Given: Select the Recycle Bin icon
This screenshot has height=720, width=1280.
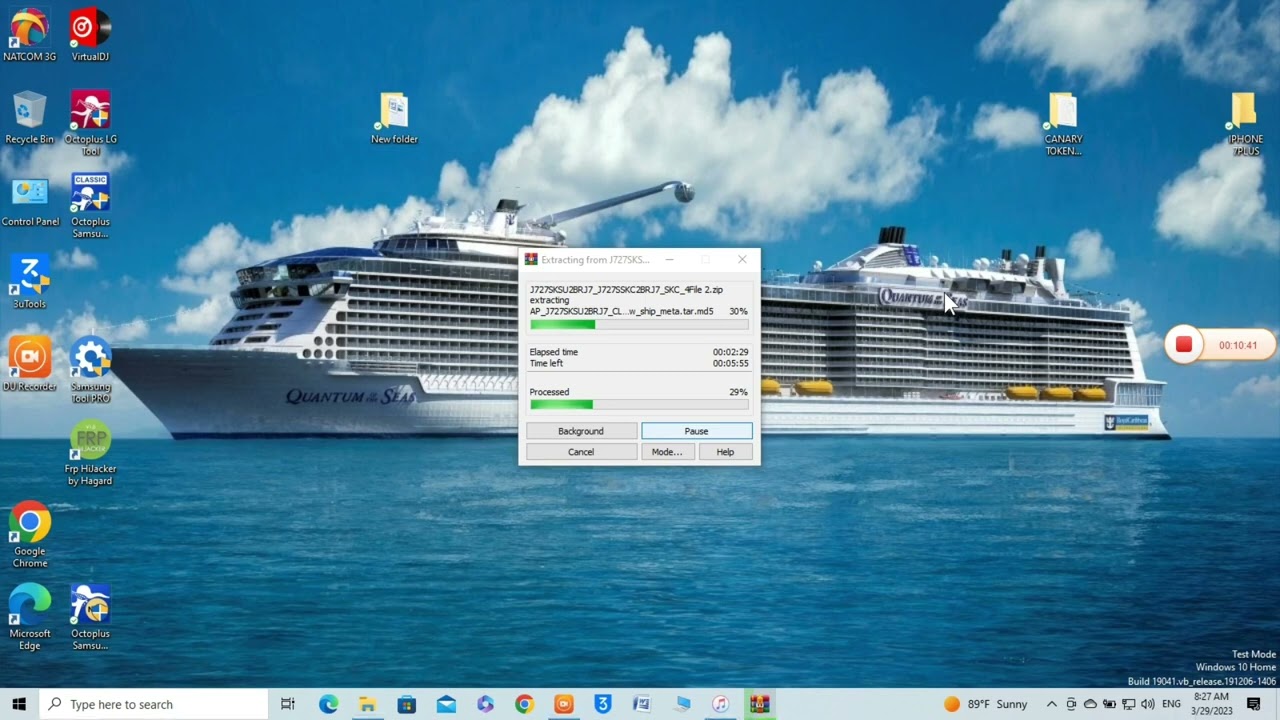Looking at the screenshot, I should point(29,118).
